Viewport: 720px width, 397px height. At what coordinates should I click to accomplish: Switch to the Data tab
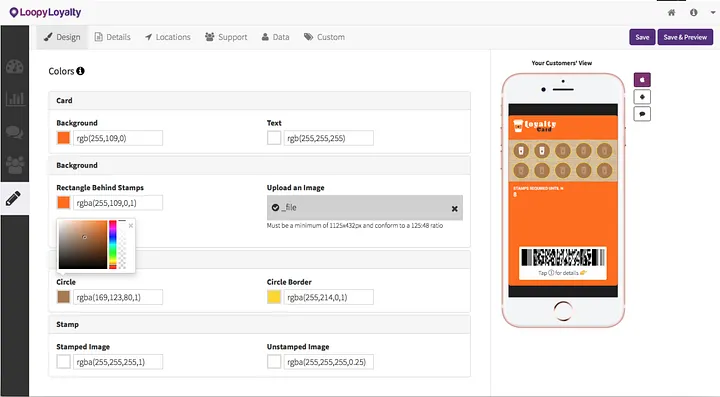pos(276,37)
